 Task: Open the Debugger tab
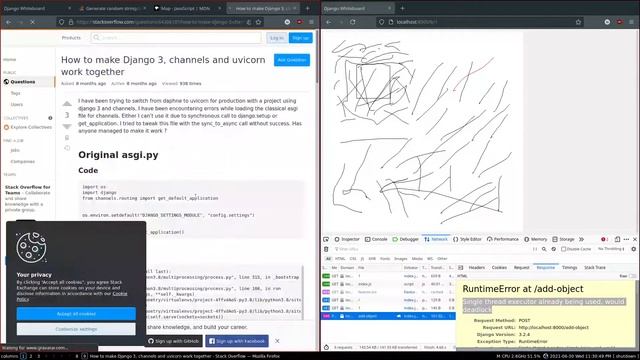pyautogui.click(x=405, y=239)
